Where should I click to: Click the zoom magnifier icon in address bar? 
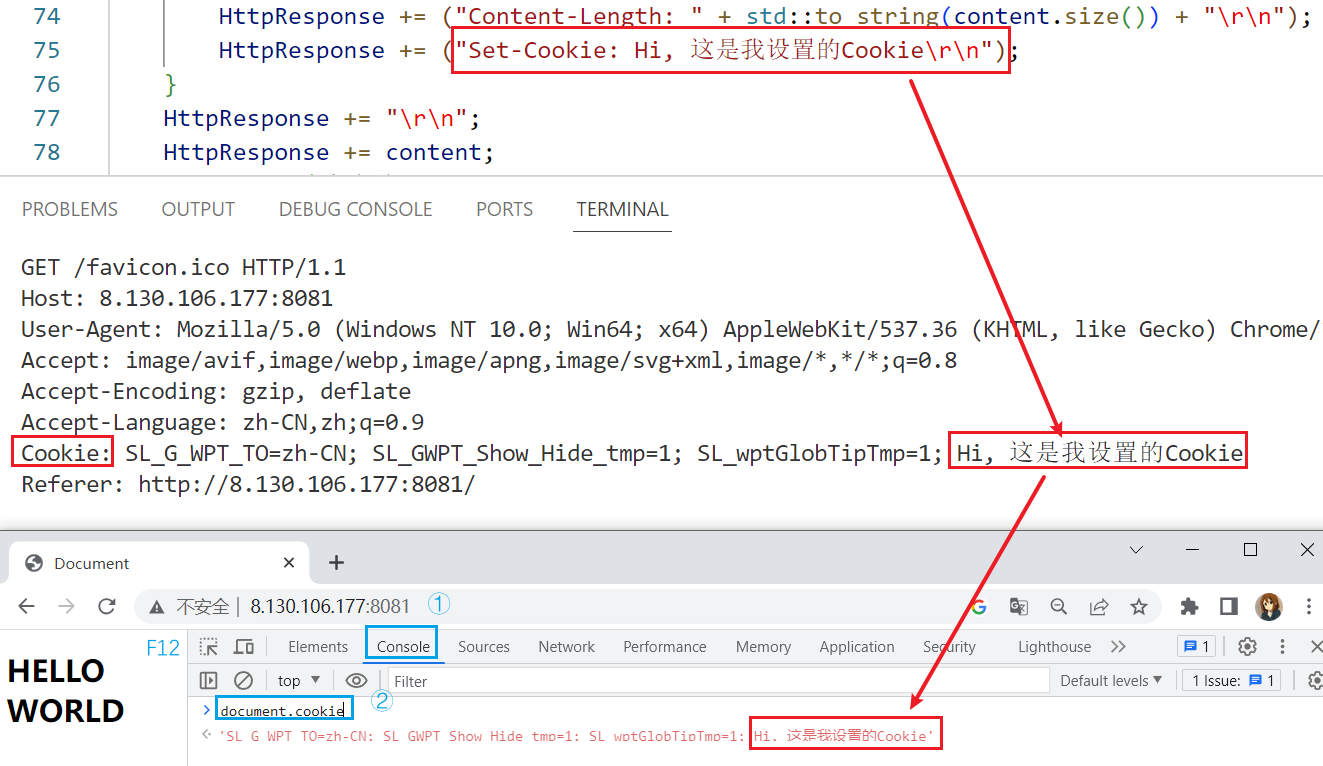point(1058,606)
